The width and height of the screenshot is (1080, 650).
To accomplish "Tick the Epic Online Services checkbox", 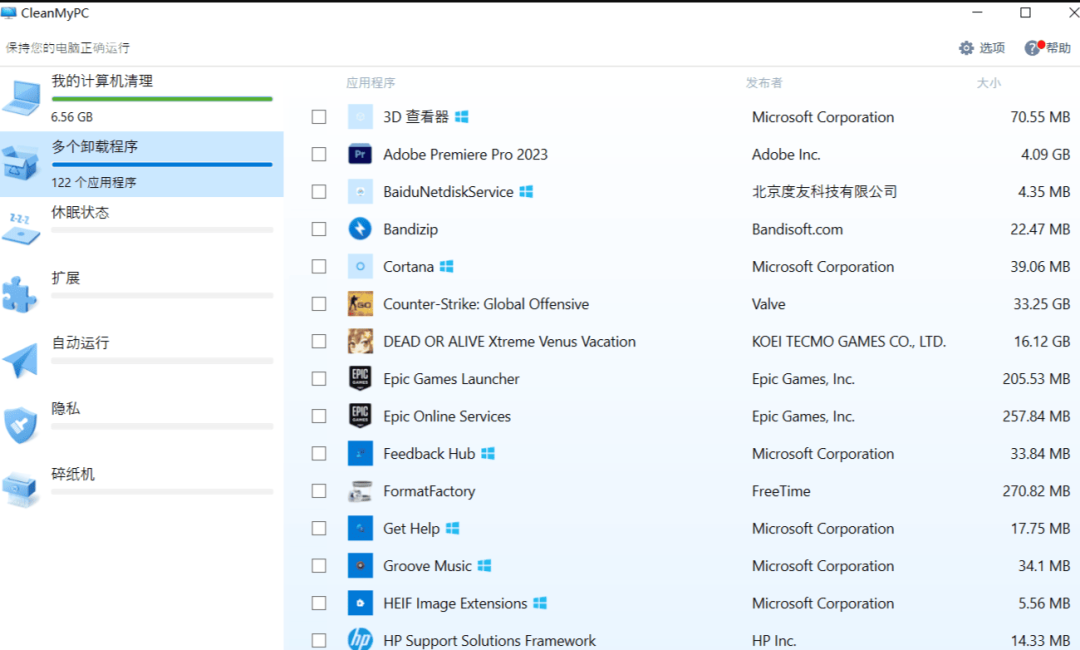I will click(x=319, y=416).
